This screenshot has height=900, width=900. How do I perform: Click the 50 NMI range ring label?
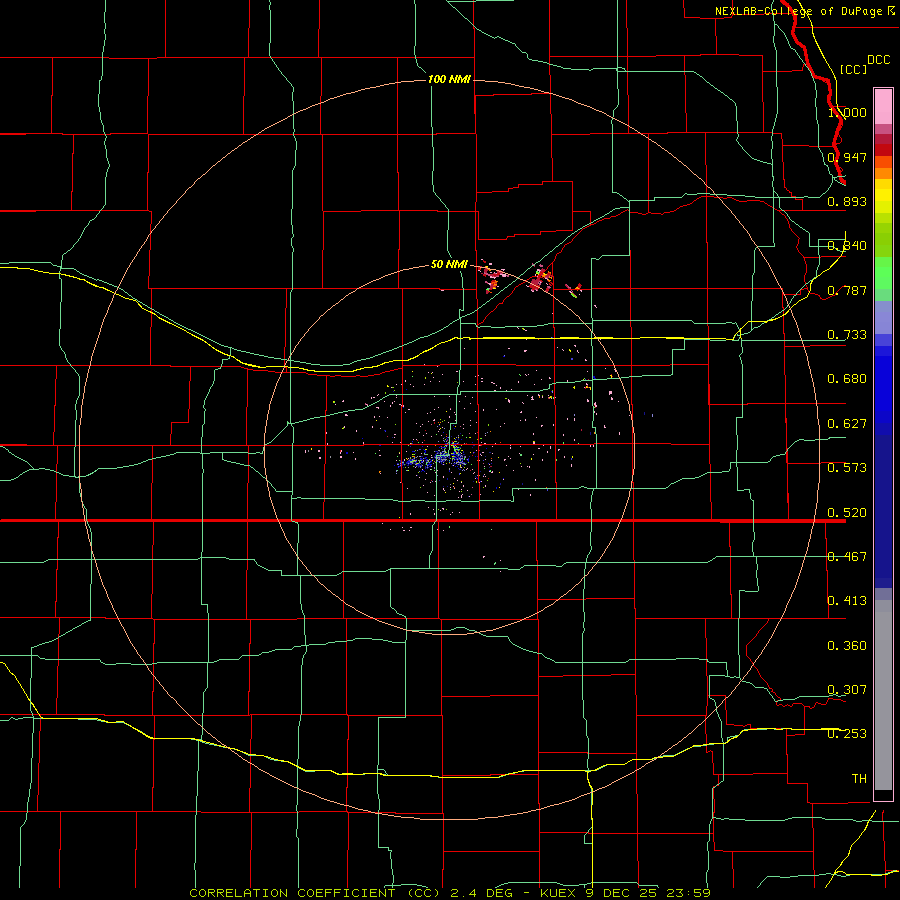click(x=449, y=264)
